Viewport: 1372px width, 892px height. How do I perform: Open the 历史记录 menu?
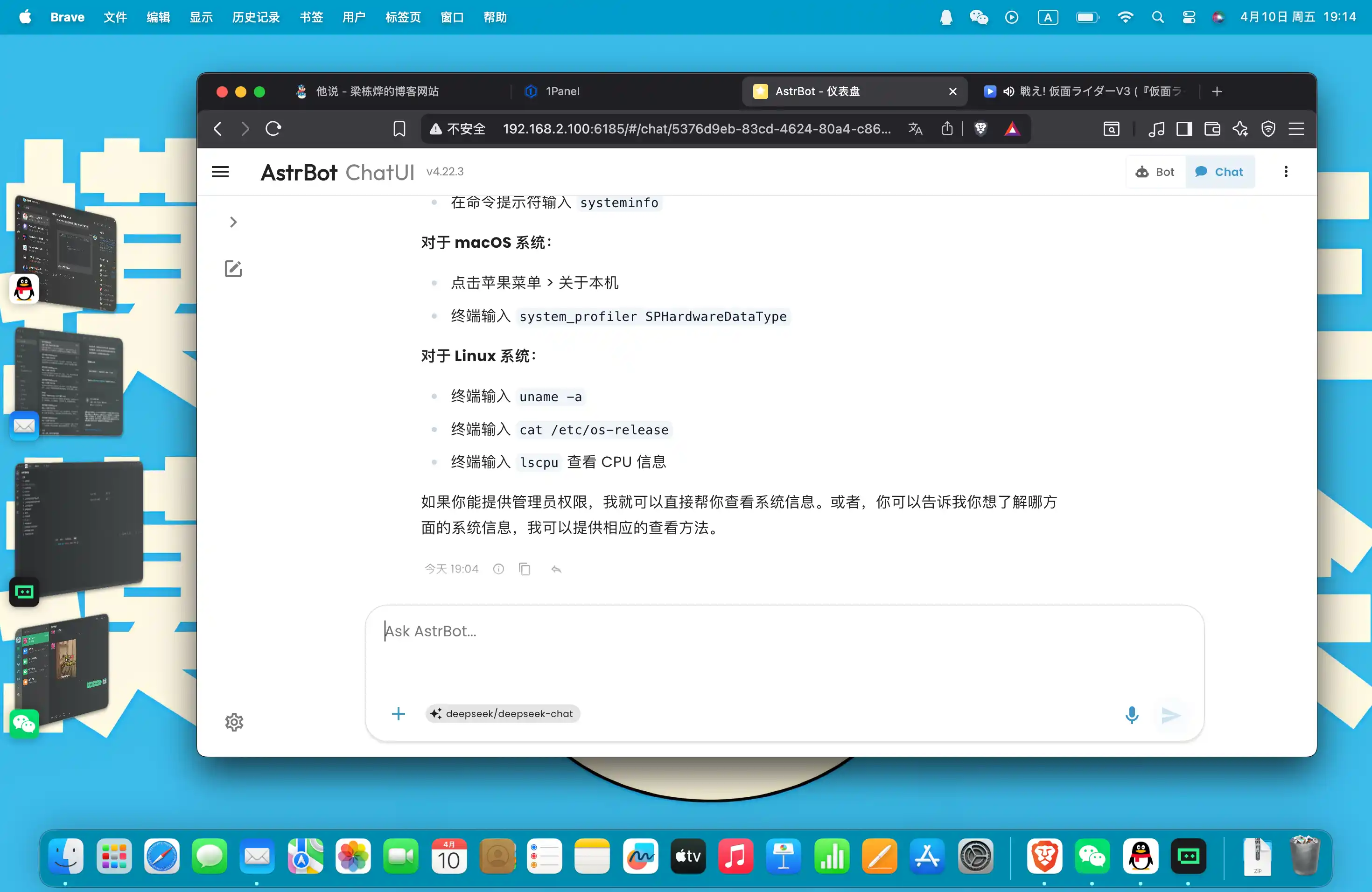click(256, 17)
